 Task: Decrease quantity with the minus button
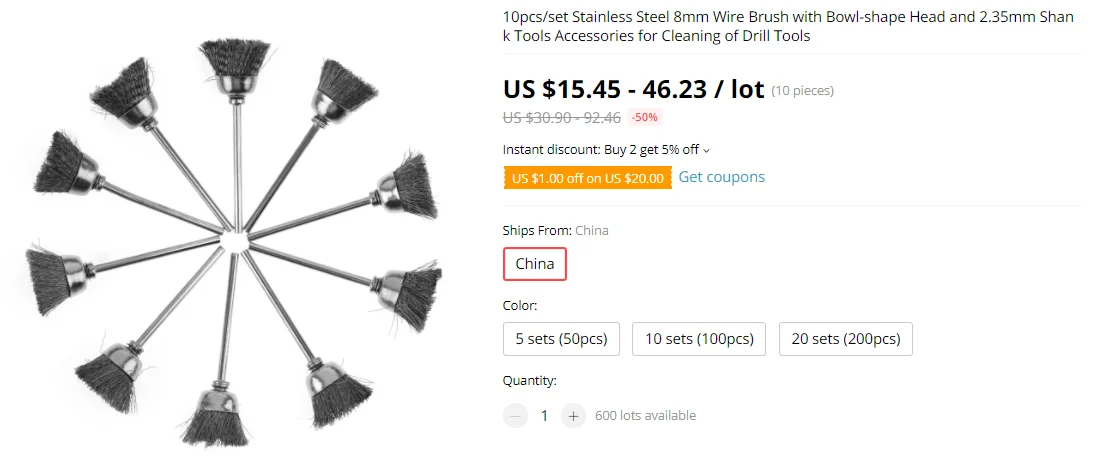pos(515,416)
